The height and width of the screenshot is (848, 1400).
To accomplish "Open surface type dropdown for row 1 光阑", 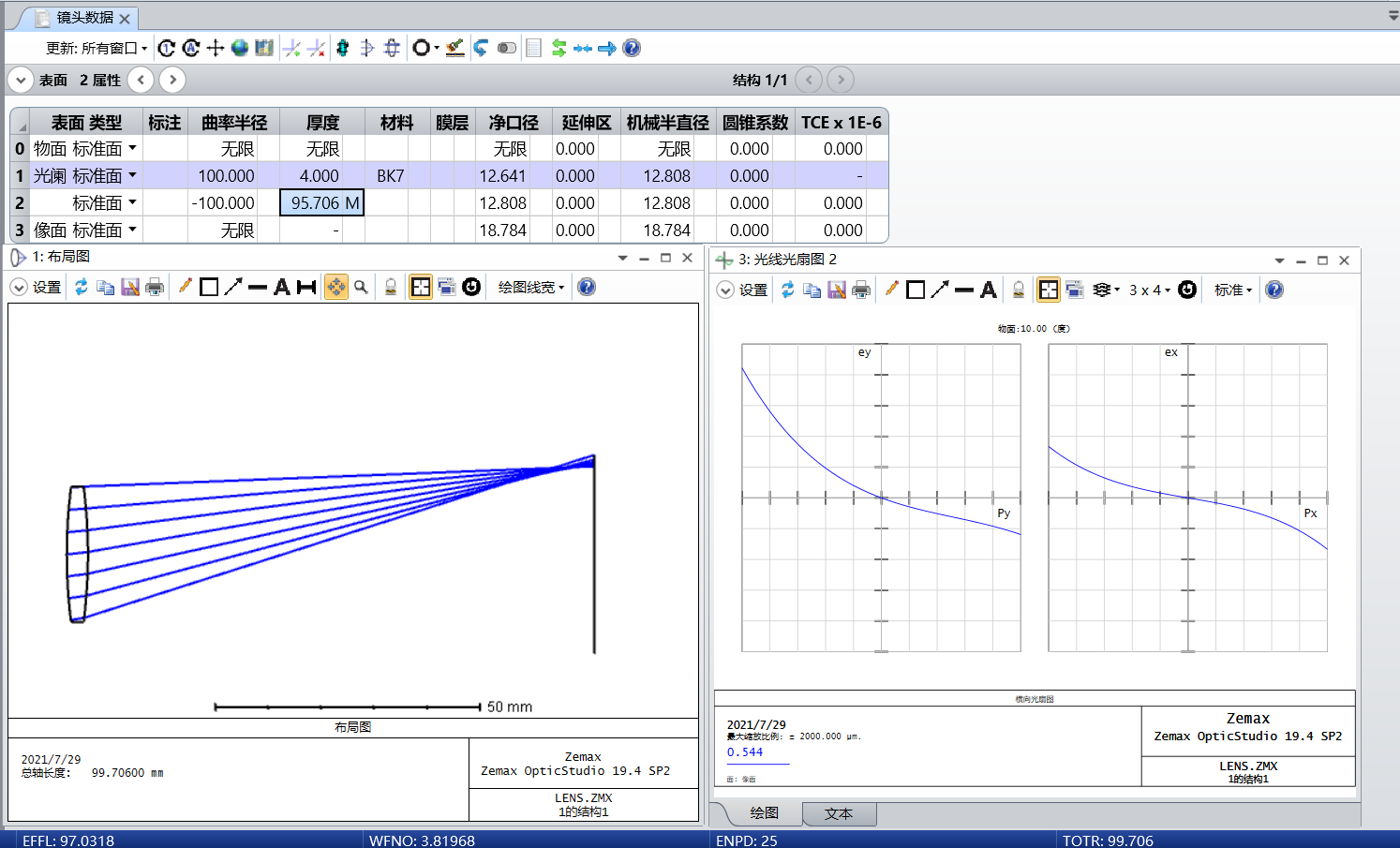I will coord(132,175).
